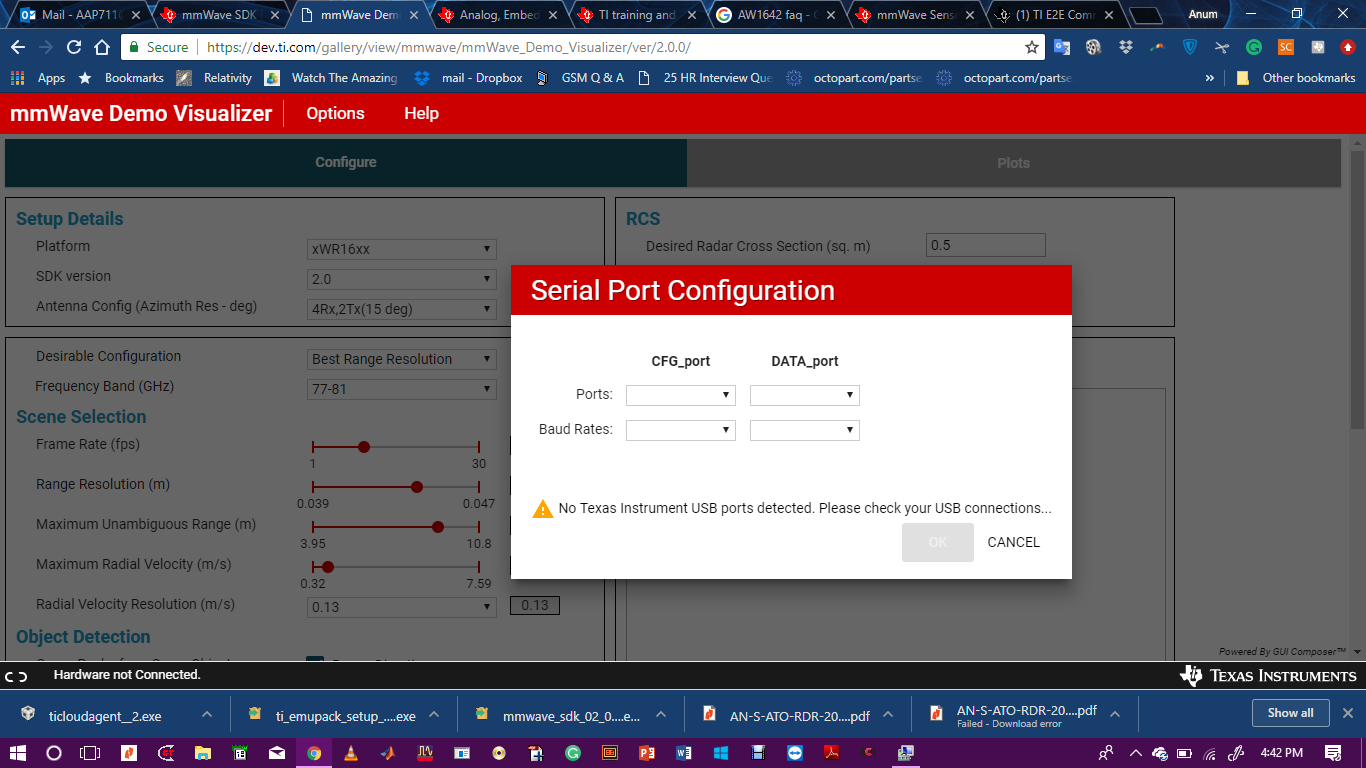
Task: Launch VLC media player from the taskbar
Action: 350,752
